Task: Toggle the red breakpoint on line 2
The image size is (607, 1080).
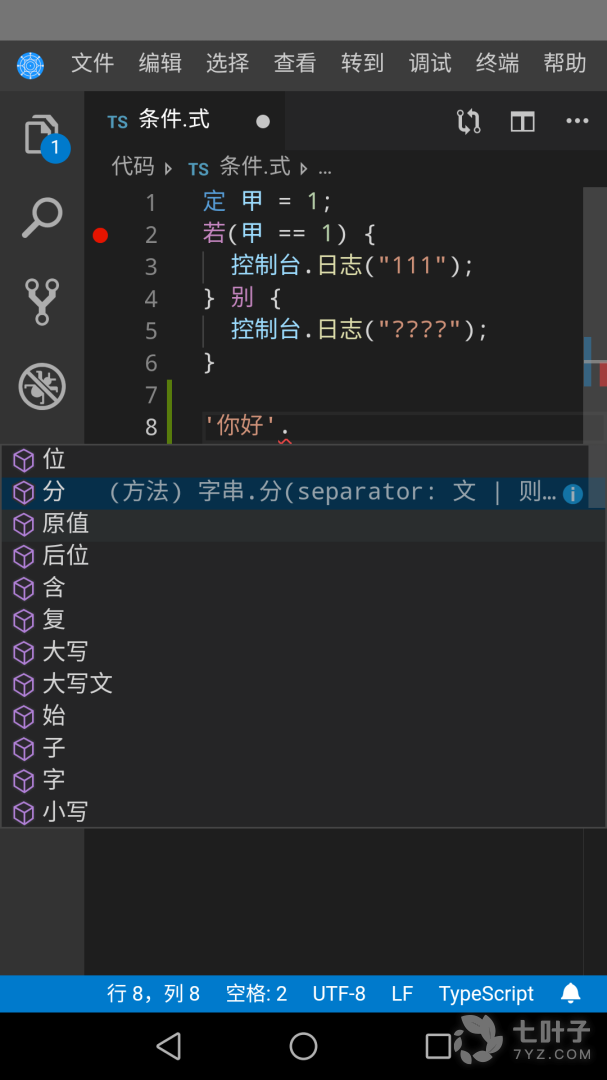Action: [x=100, y=235]
